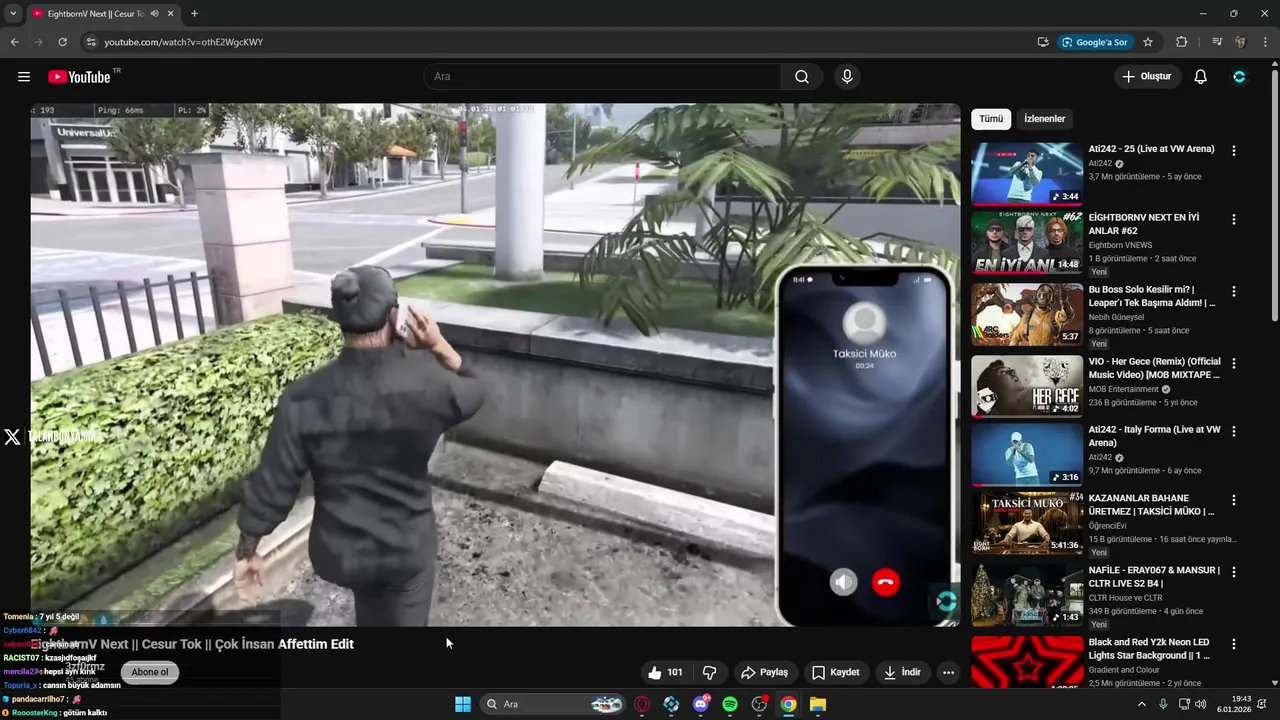Image resolution: width=1280 pixels, height=720 pixels.
Task: Open the Windows Start menu
Action: [463, 704]
